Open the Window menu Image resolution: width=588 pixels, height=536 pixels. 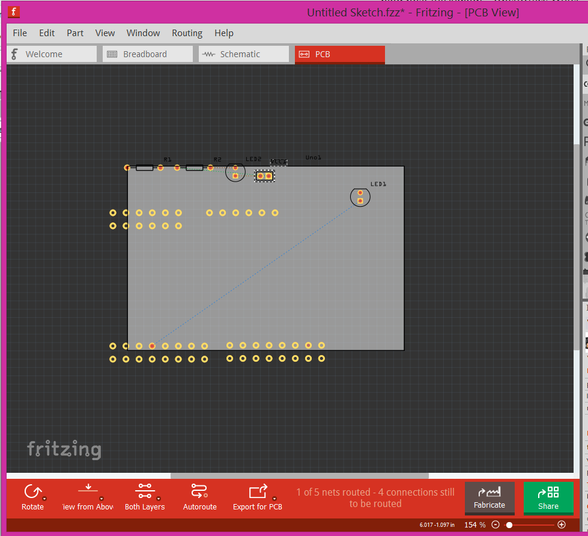[x=143, y=33]
